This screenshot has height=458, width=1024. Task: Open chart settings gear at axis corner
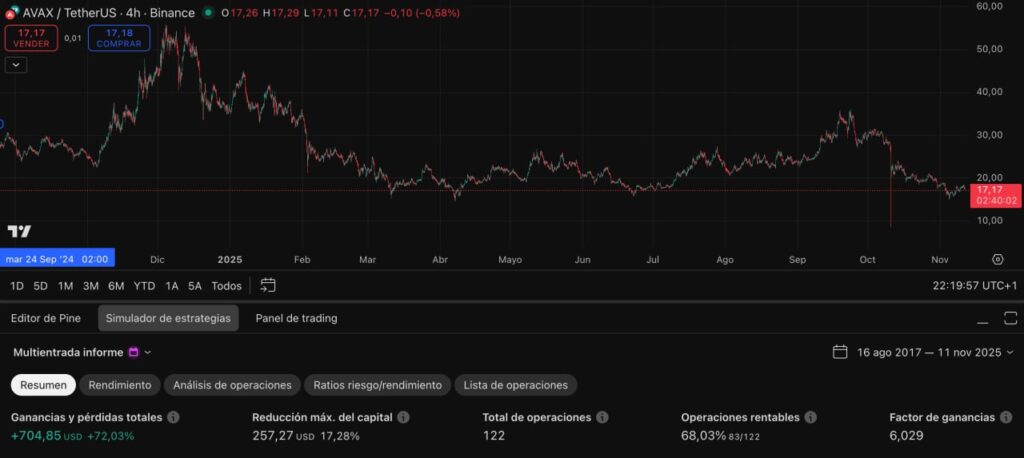pos(997,259)
